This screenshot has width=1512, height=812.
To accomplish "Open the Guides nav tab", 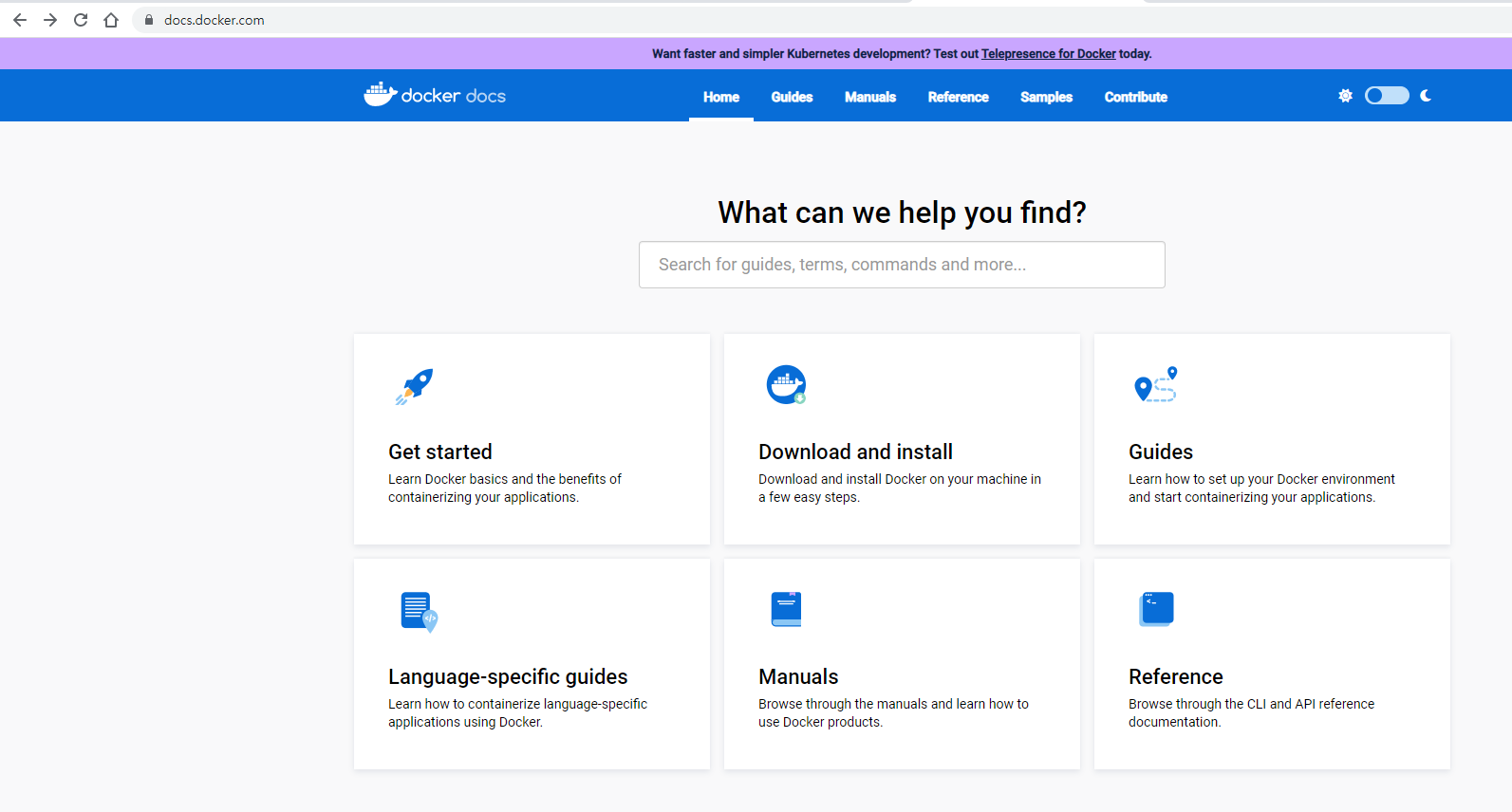I will [x=792, y=97].
